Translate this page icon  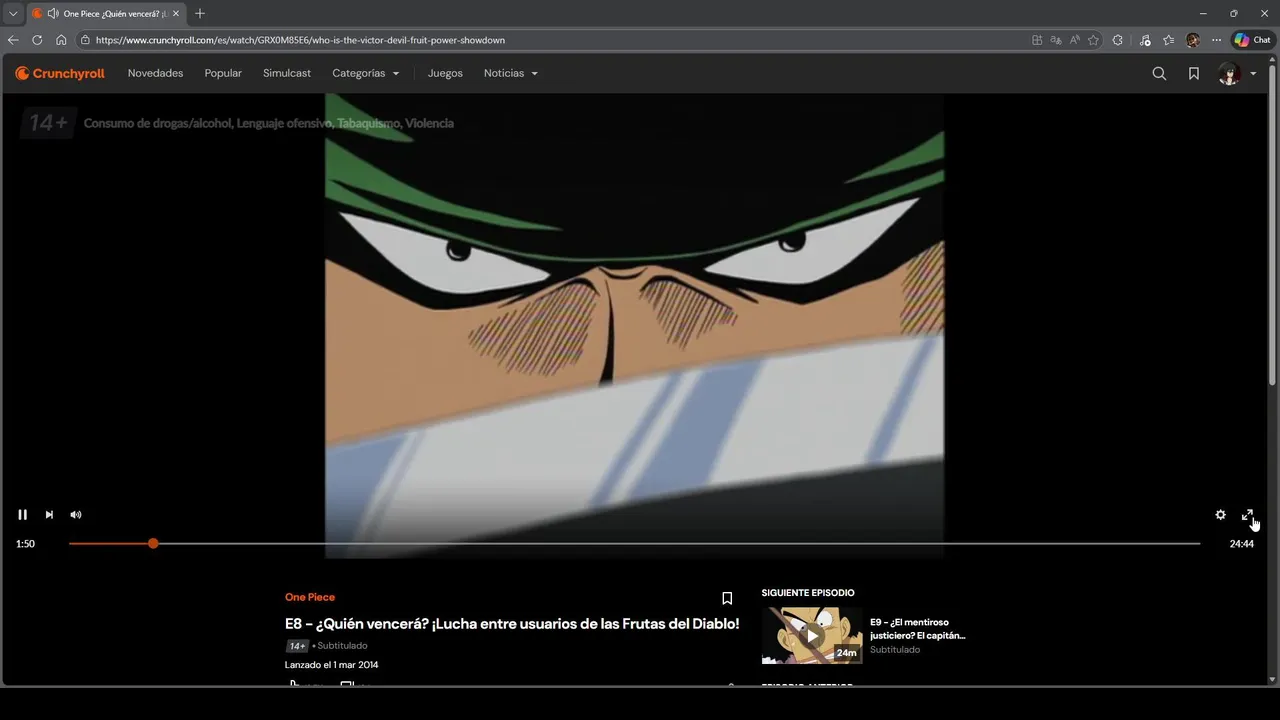tap(1056, 40)
